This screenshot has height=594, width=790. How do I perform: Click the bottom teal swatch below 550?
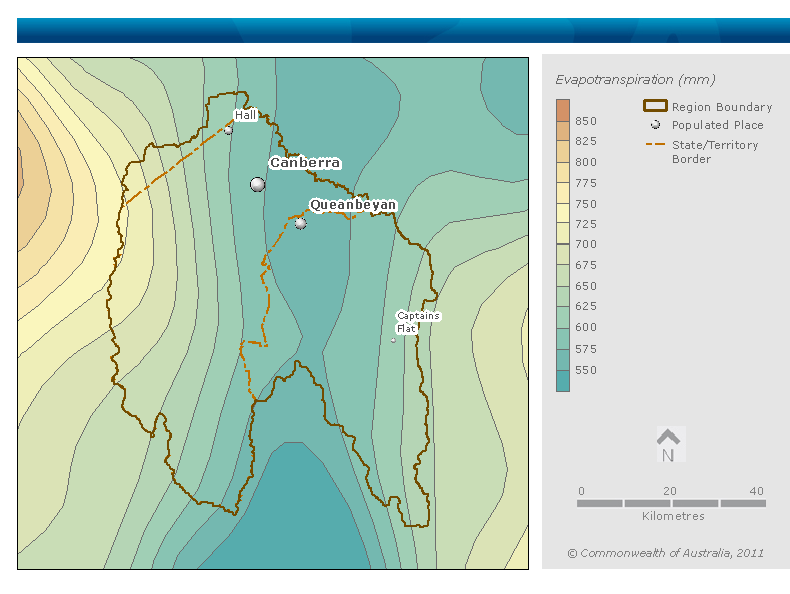point(563,381)
